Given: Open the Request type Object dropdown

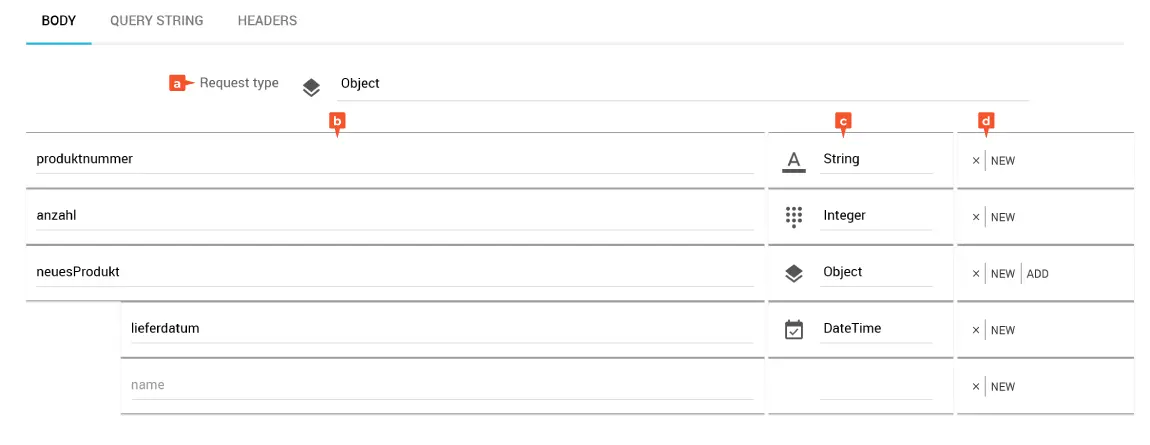Looking at the screenshot, I should tap(680, 84).
